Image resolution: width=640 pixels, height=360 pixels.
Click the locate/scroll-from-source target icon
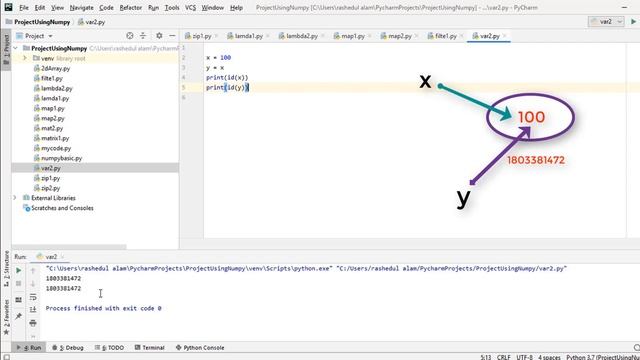[130, 36]
